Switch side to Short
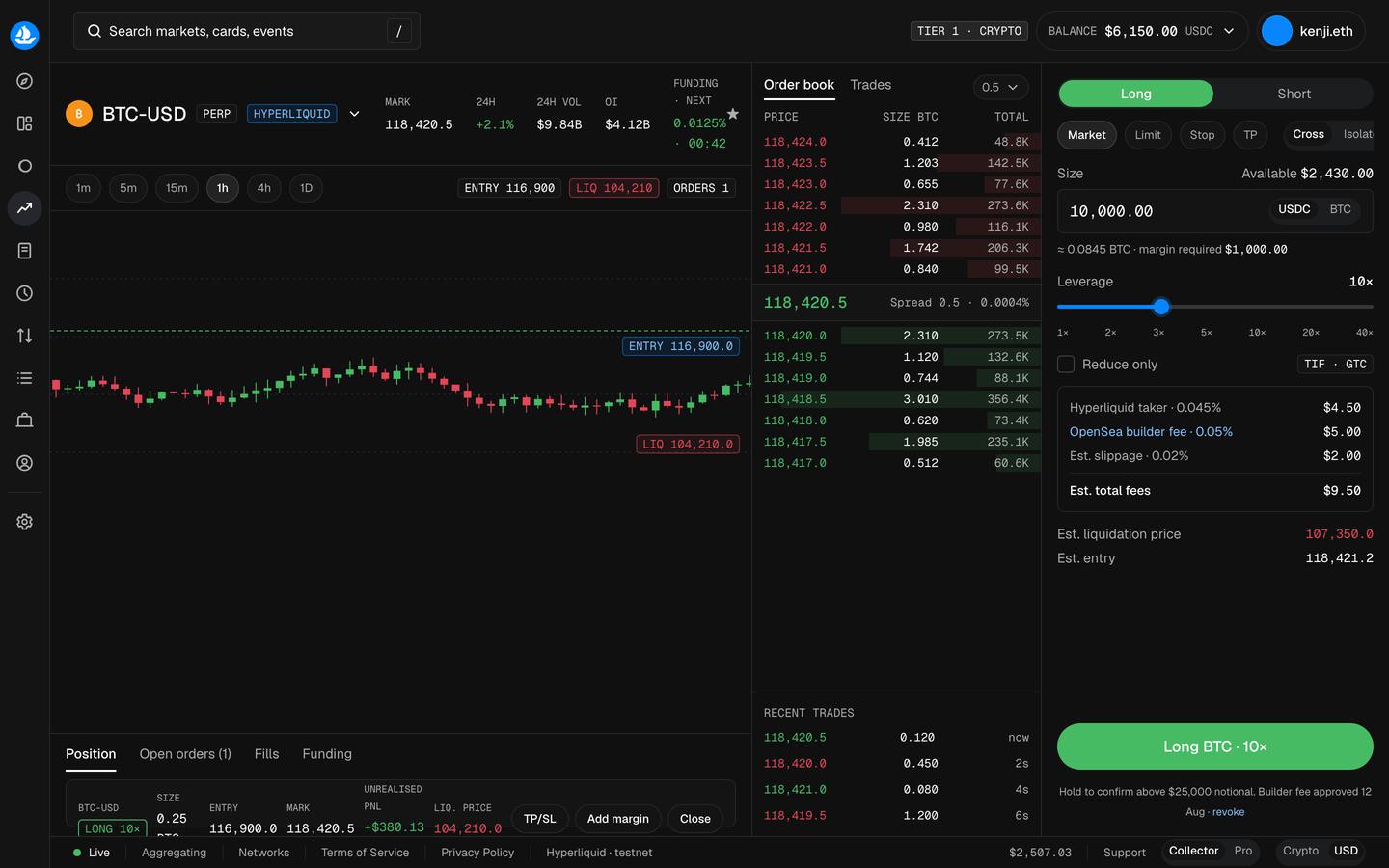This screenshot has width=1389, height=868. click(1294, 94)
